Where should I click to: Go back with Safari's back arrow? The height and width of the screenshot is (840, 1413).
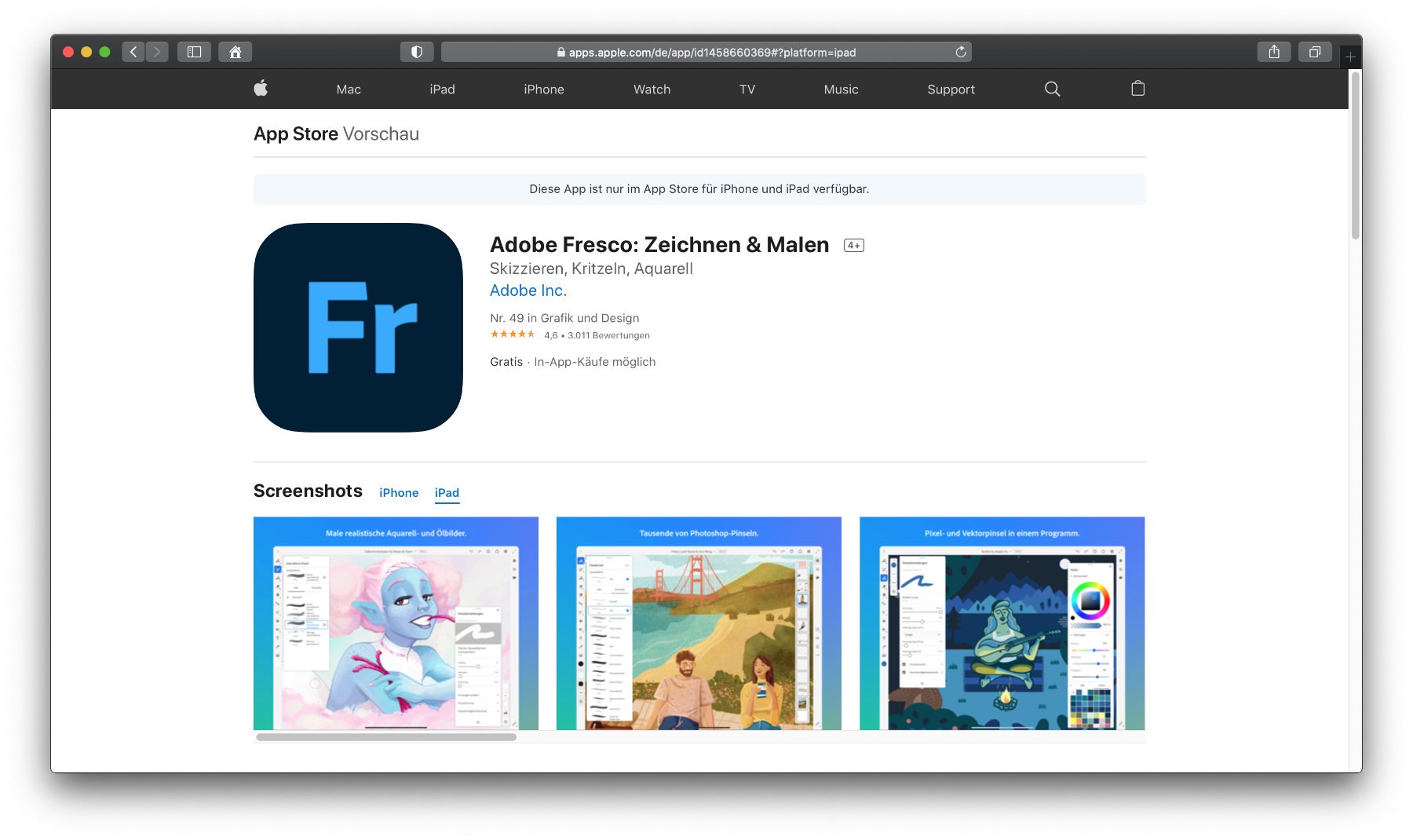(x=133, y=52)
